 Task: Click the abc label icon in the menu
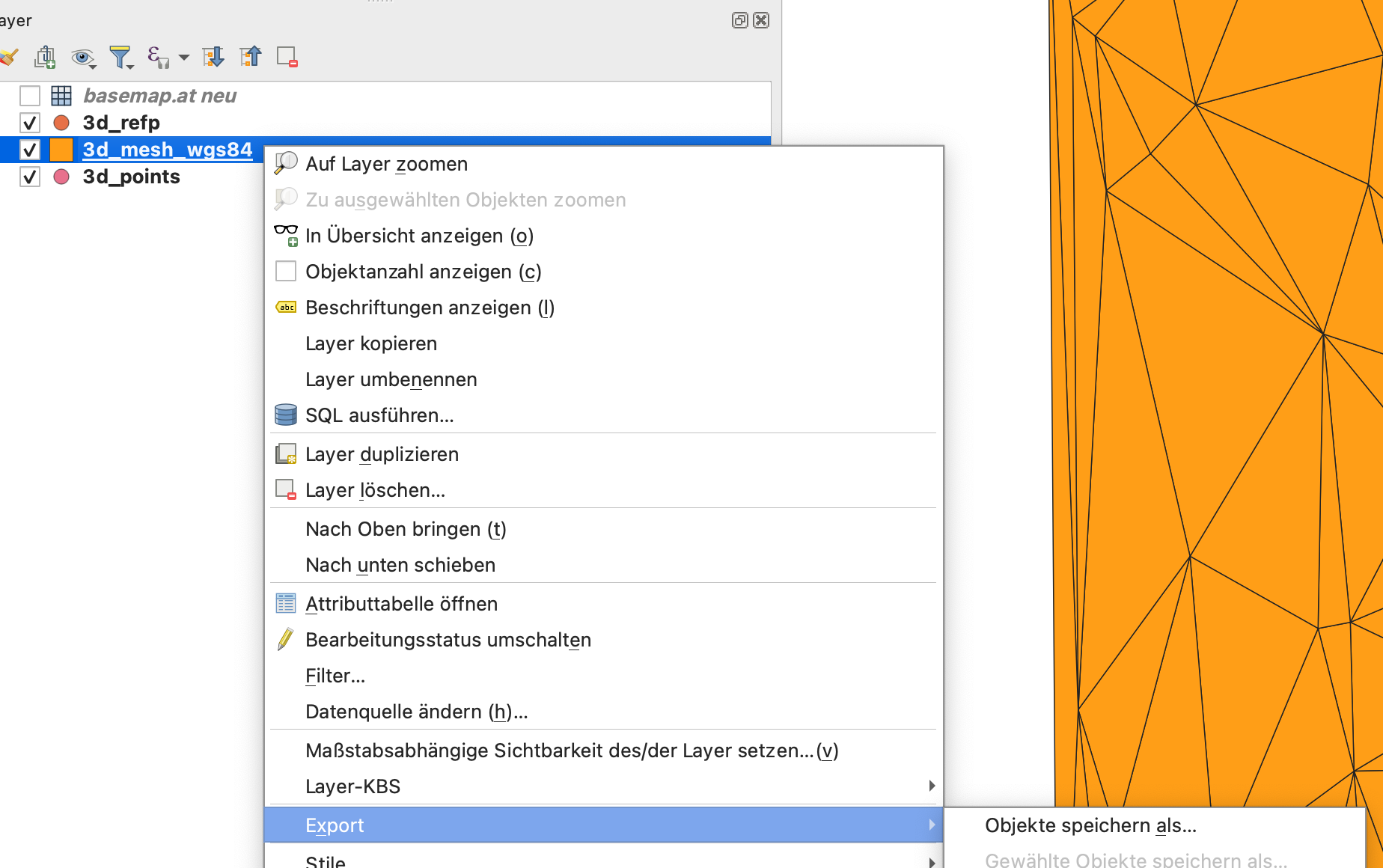coord(286,307)
